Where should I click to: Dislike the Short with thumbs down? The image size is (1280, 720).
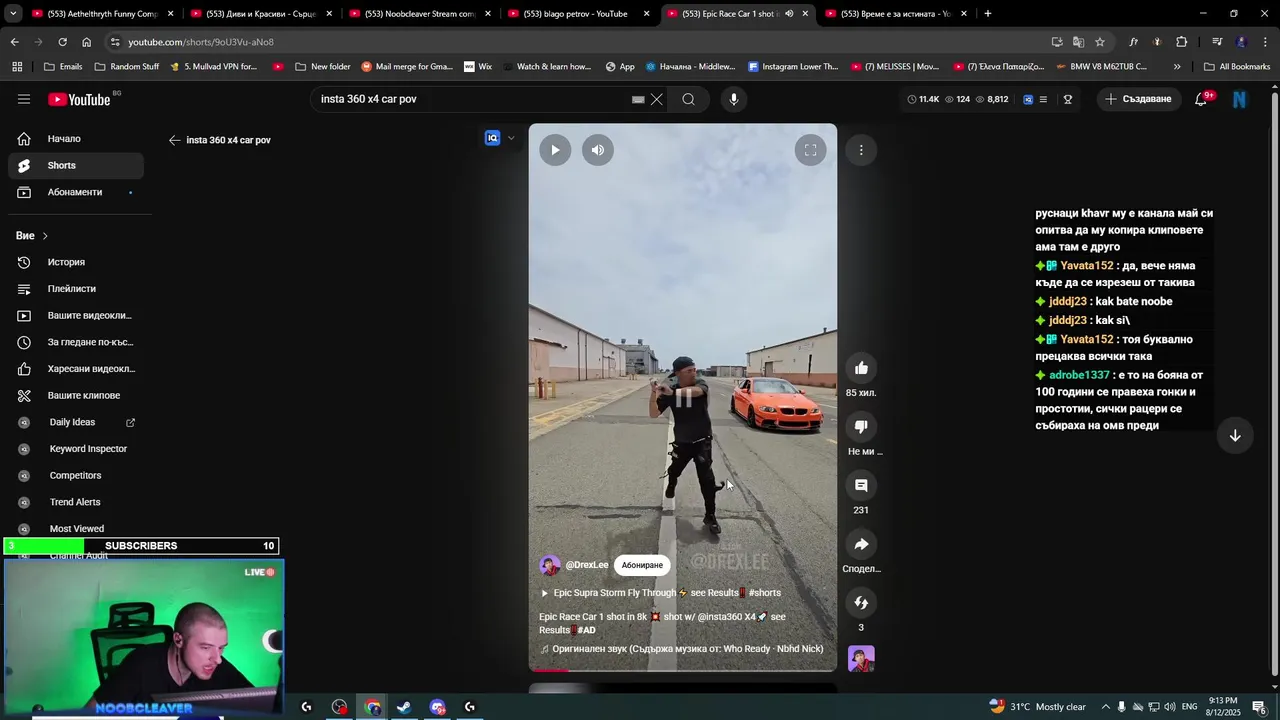(x=861, y=427)
